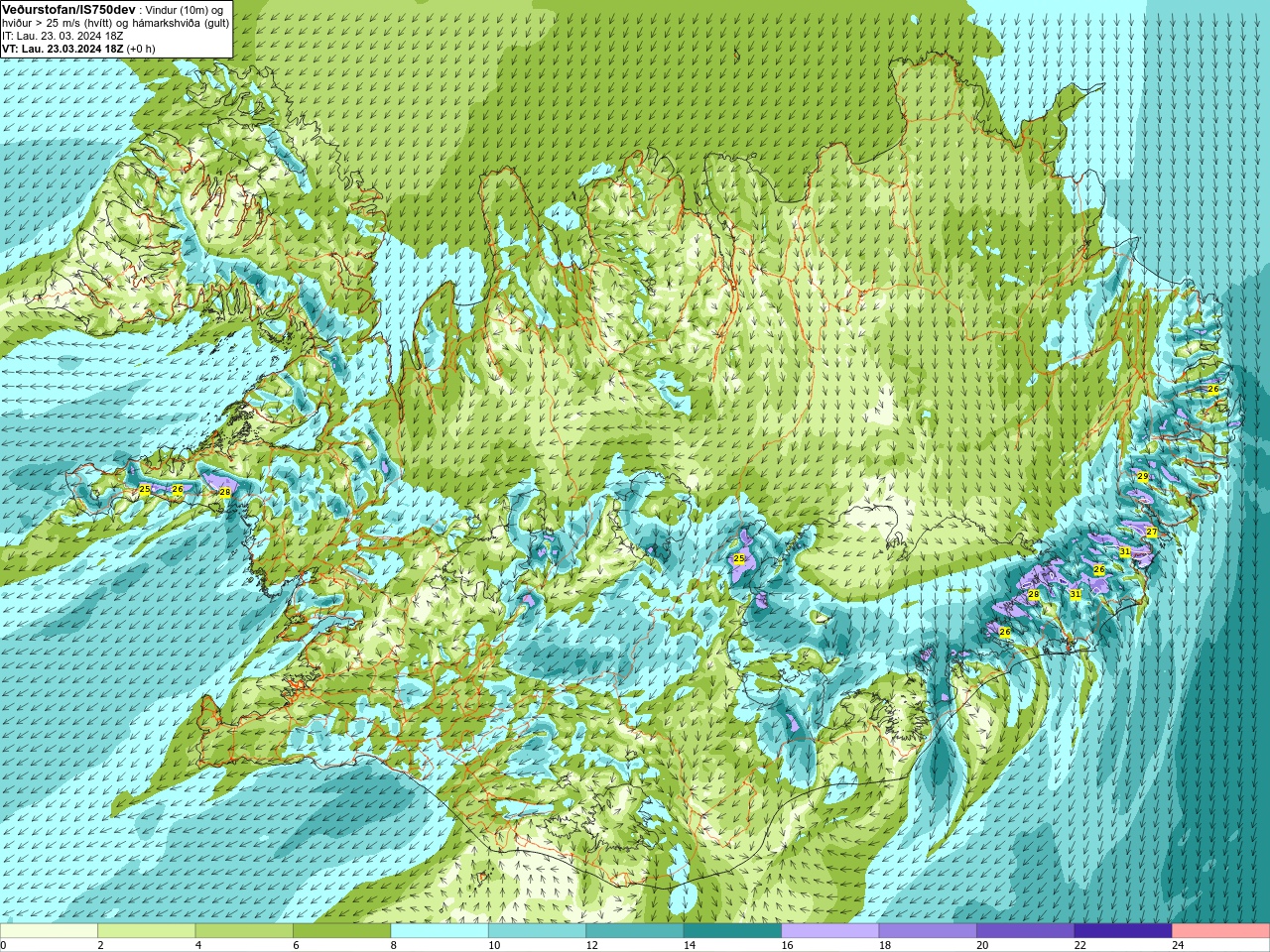Click the '8' tick label on the scale
Screen dimensions: 1270x952
pos(393,945)
